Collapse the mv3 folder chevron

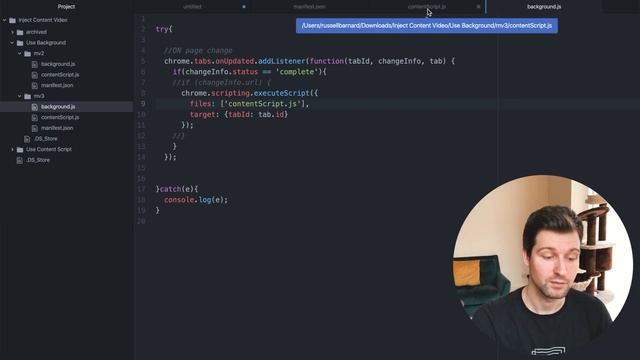(x=20, y=96)
